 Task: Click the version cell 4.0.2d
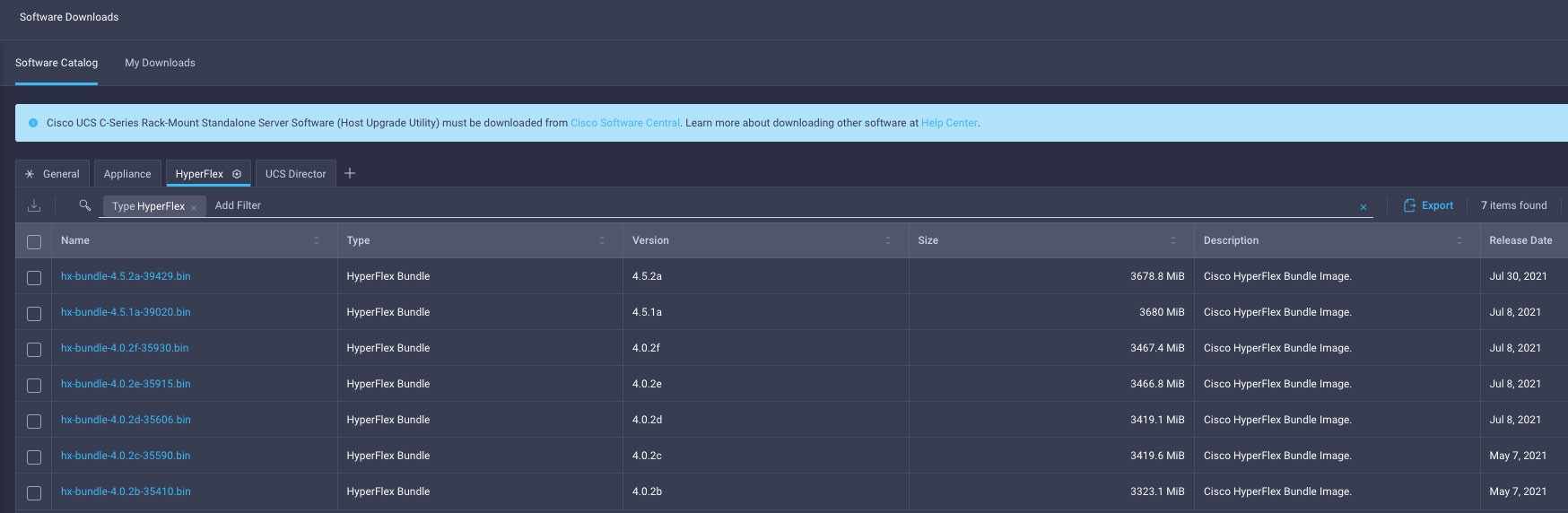click(647, 420)
